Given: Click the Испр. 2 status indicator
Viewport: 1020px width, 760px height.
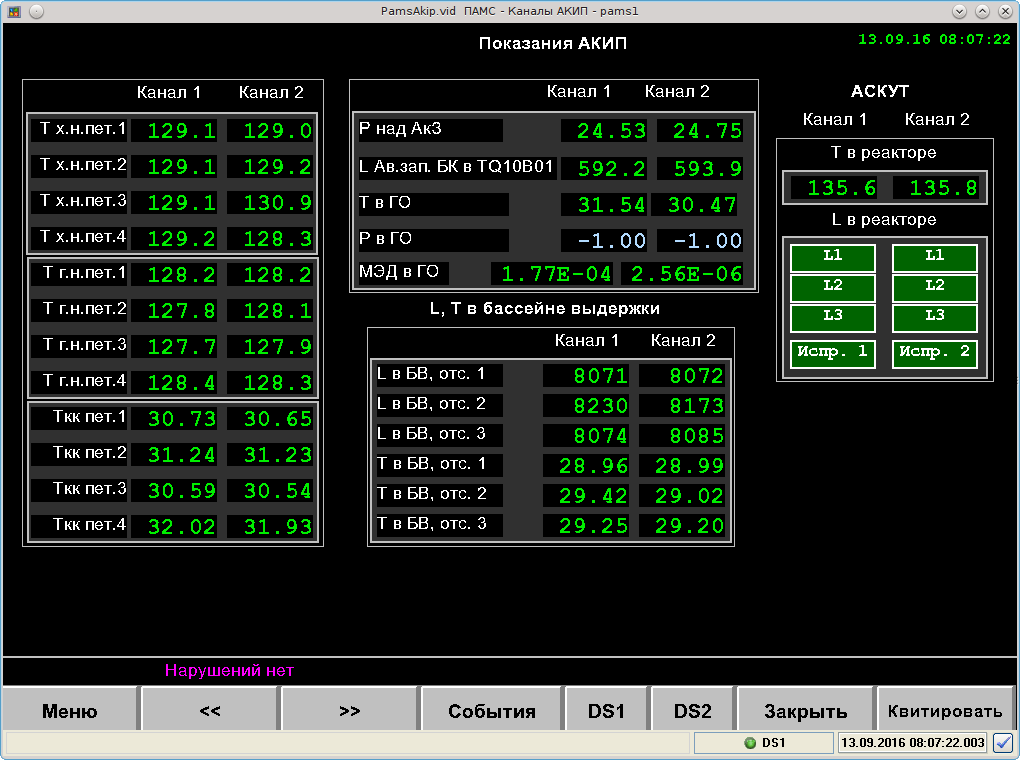Looking at the screenshot, I should pyautogui.click(x=934, y=354).
